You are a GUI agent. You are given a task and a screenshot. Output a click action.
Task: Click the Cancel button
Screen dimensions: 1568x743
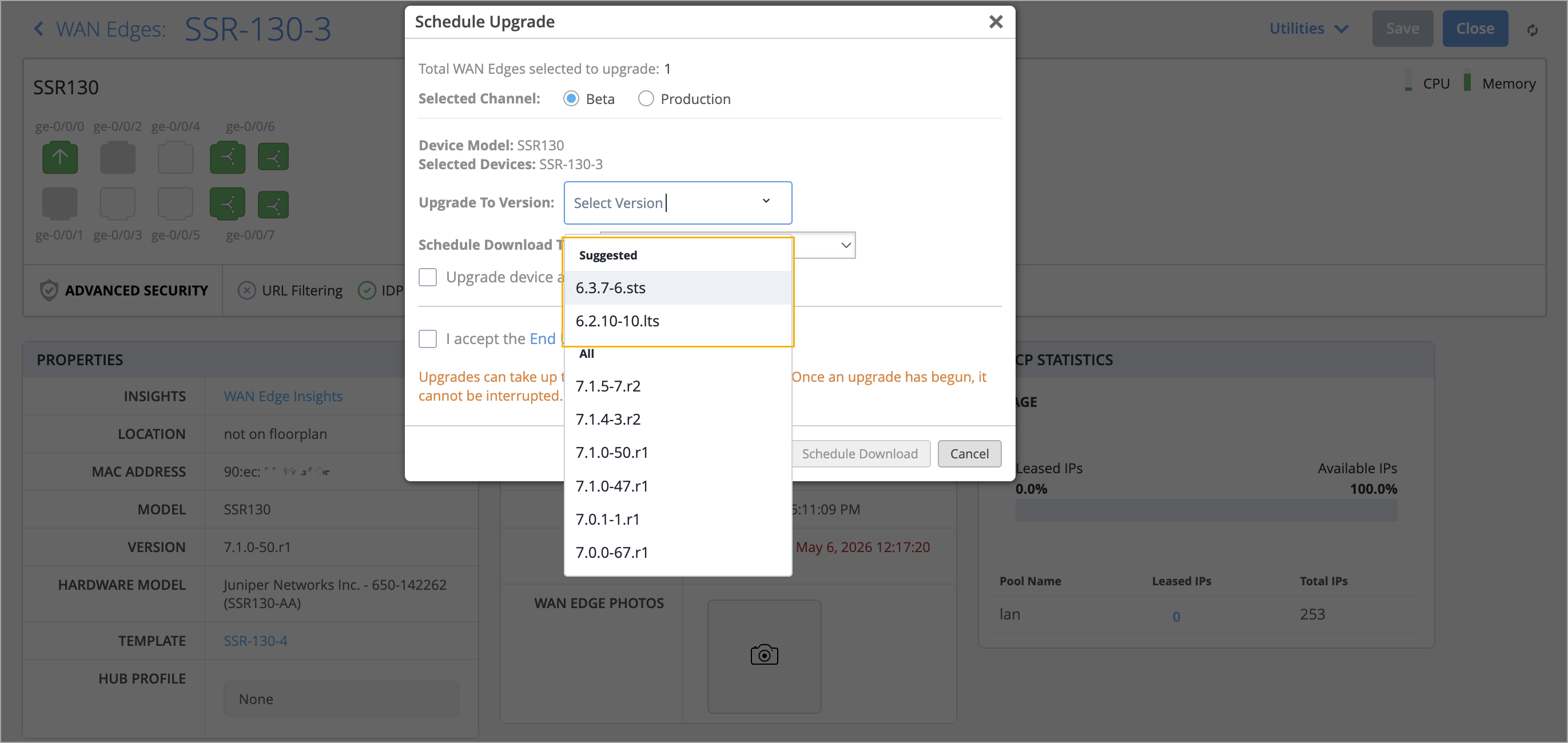click(969, 453)
